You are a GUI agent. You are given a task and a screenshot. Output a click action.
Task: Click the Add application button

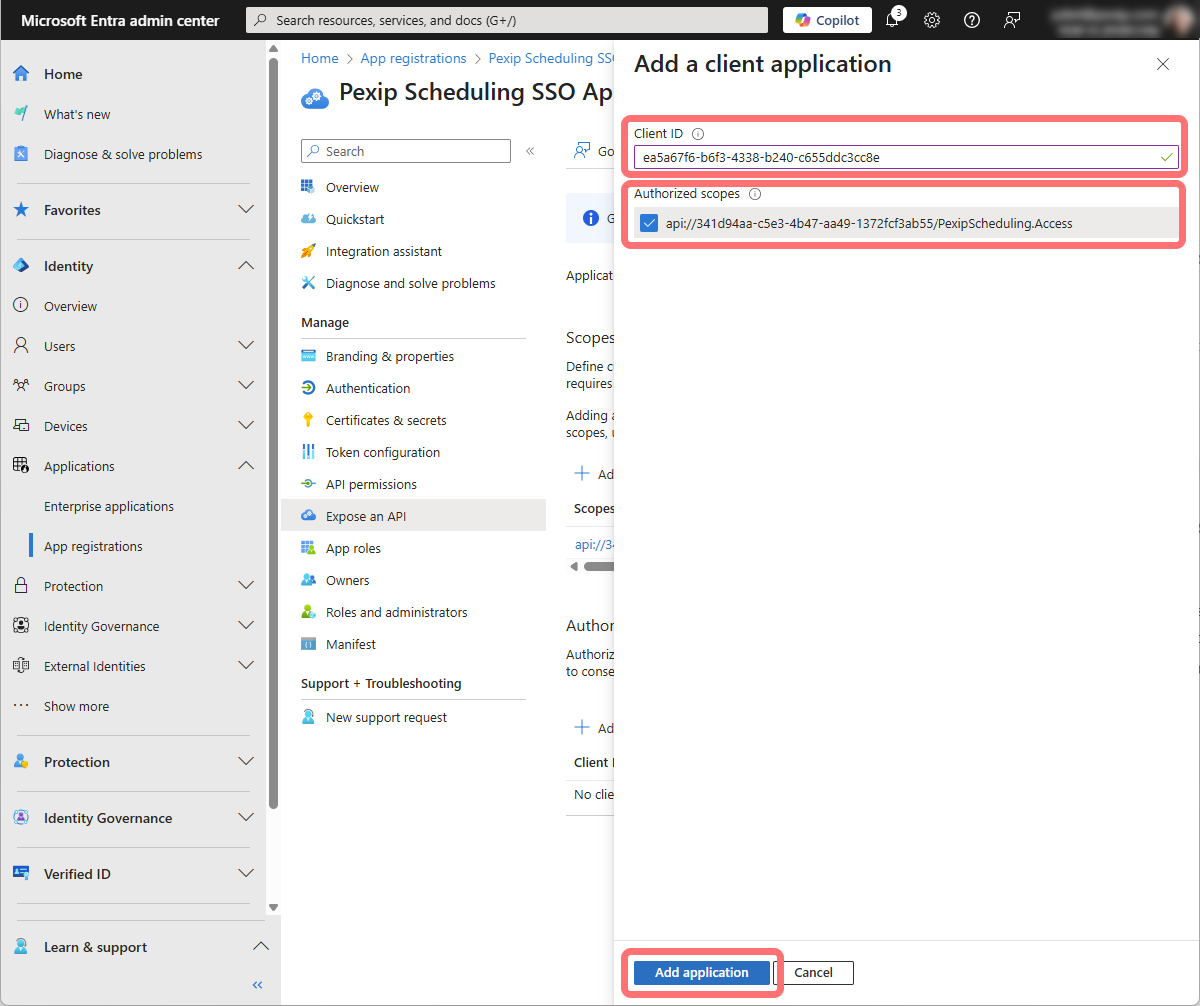[701, 972]
